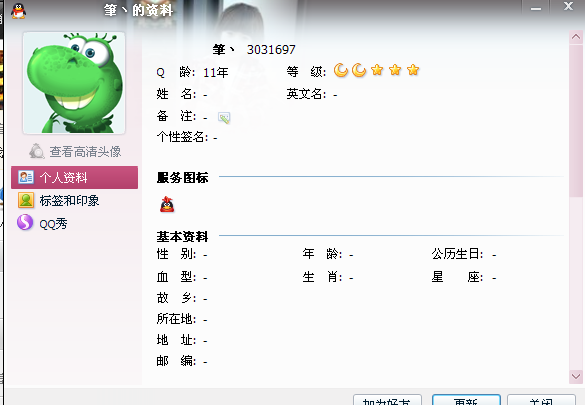Screen dimensions: 585x405
Task: Click the 关闭 button
Action: 541,400
